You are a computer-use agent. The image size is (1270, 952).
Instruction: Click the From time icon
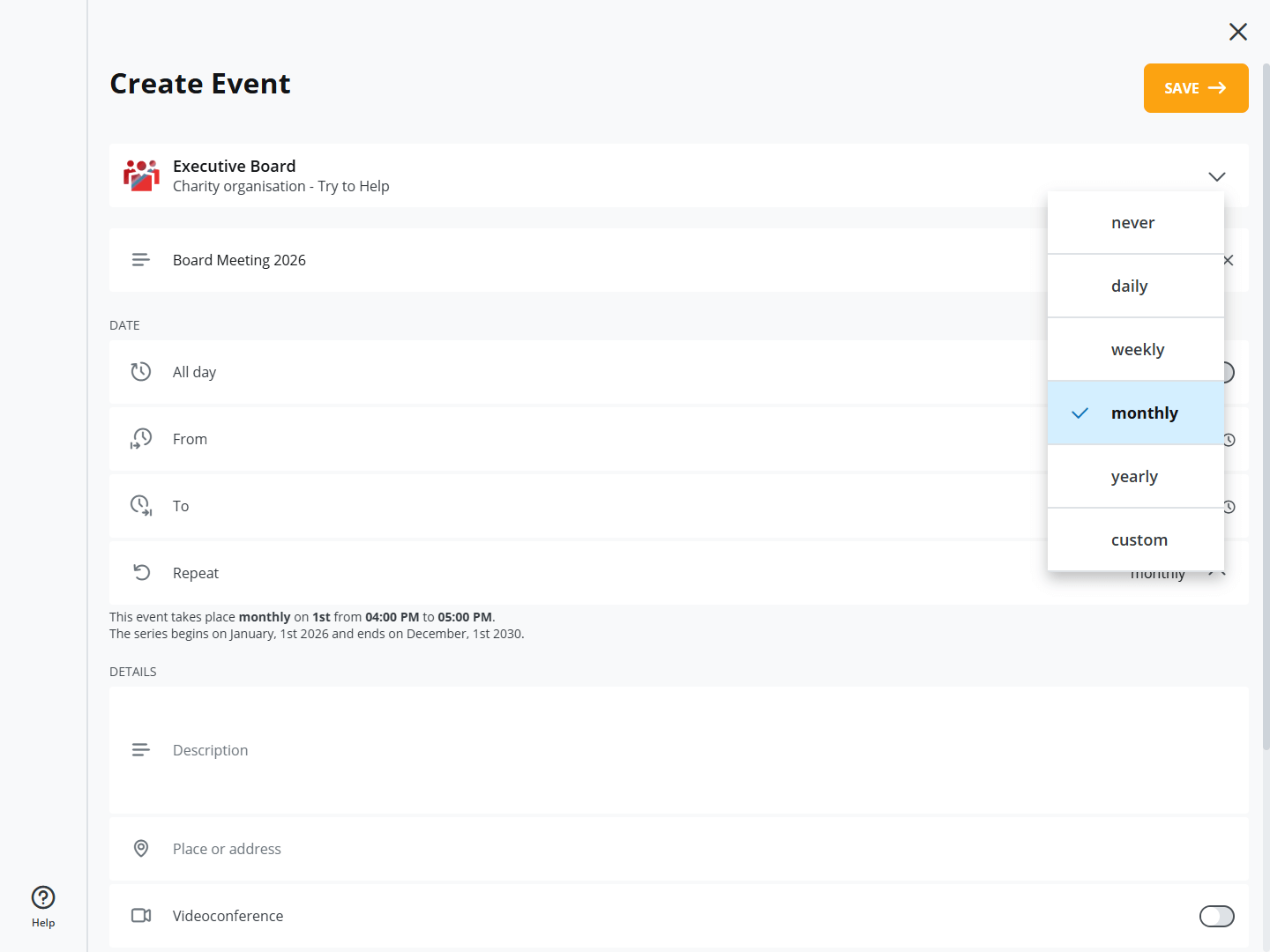141,439
